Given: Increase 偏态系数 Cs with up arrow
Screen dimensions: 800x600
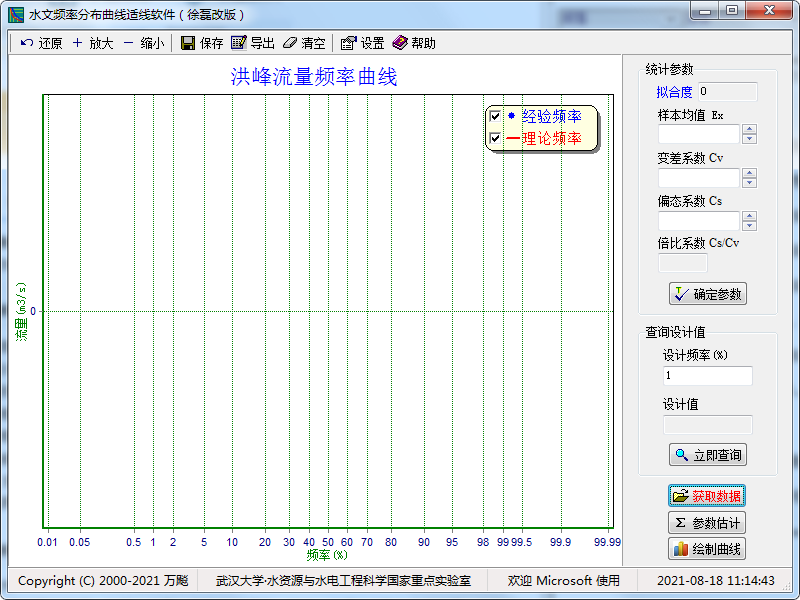Looking at the screenshot, I should point(749,216).
